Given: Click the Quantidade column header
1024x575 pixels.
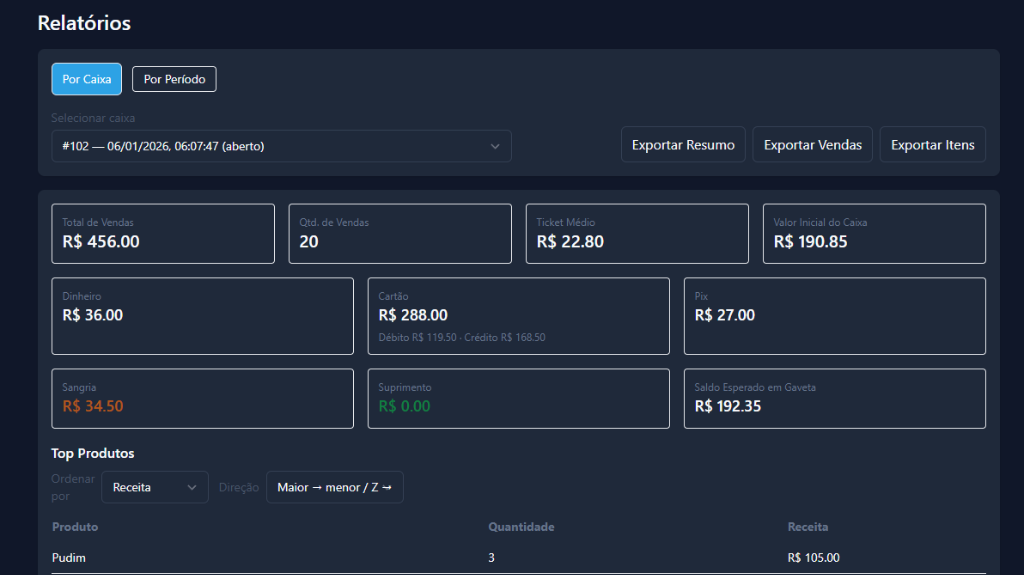Looking at the screenshot, I should 521,527.
